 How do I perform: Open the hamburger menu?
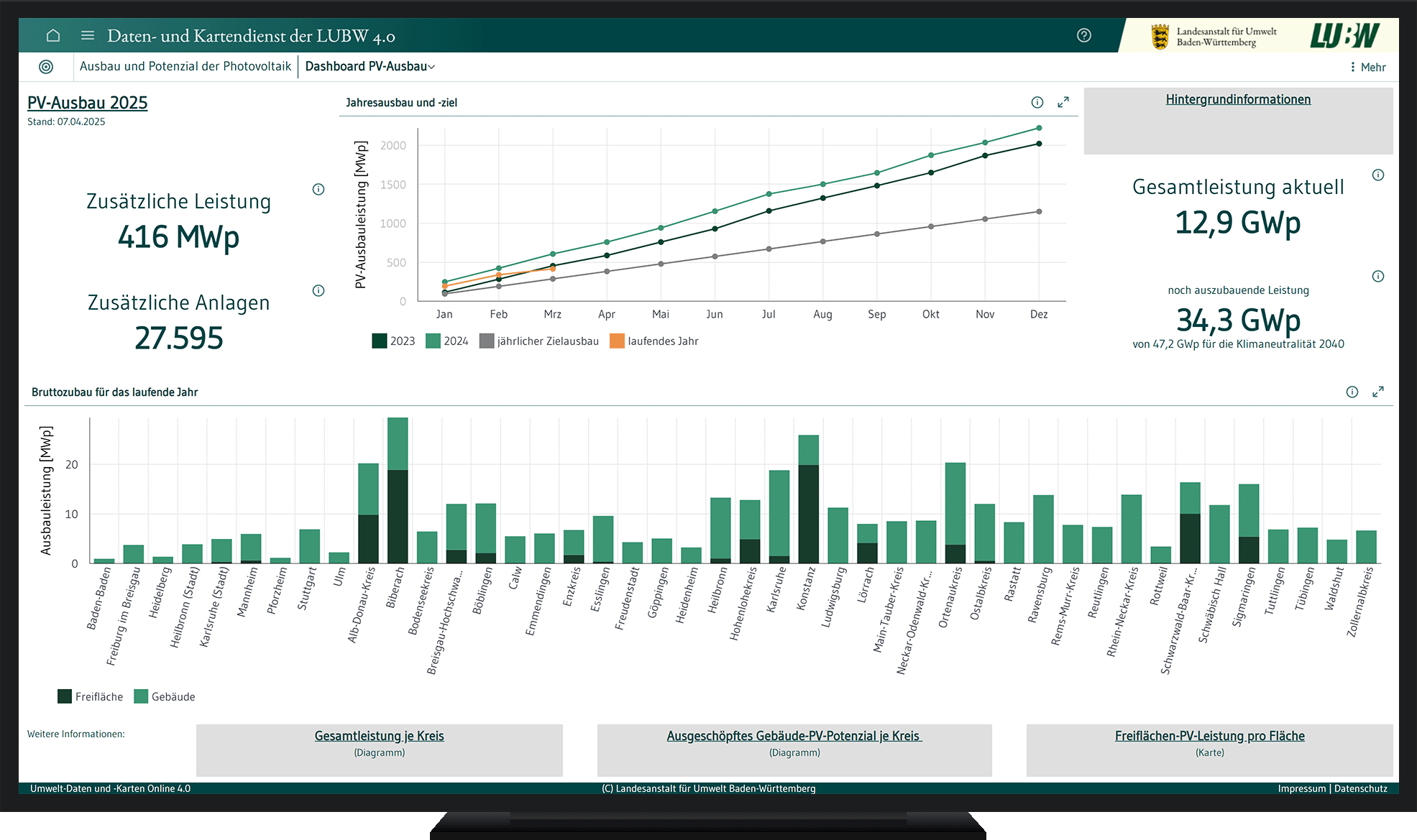pyautogui.click(x=88, y=35)
